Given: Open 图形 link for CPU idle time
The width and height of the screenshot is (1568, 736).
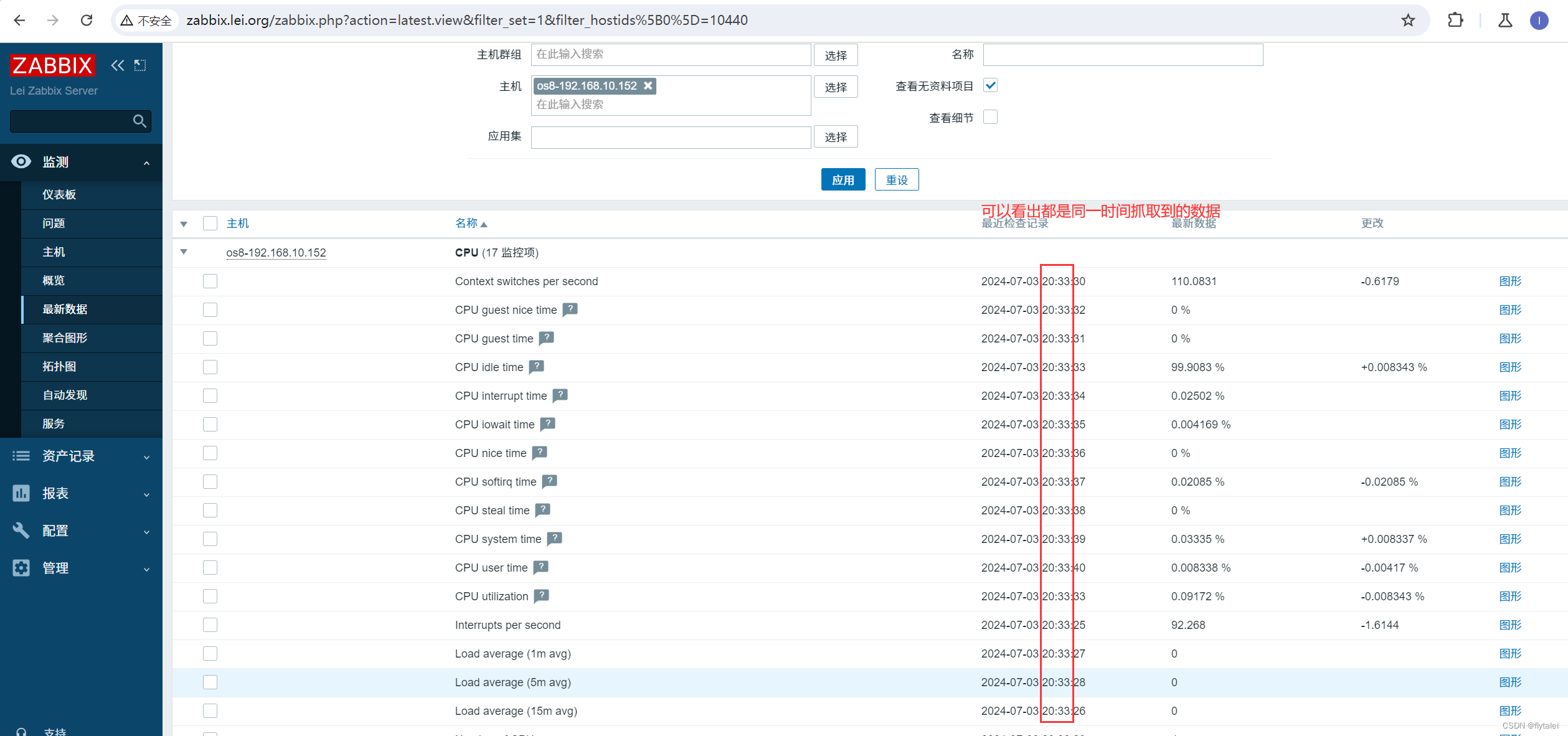Looking at the screenshot, I should click(1510, 367).
